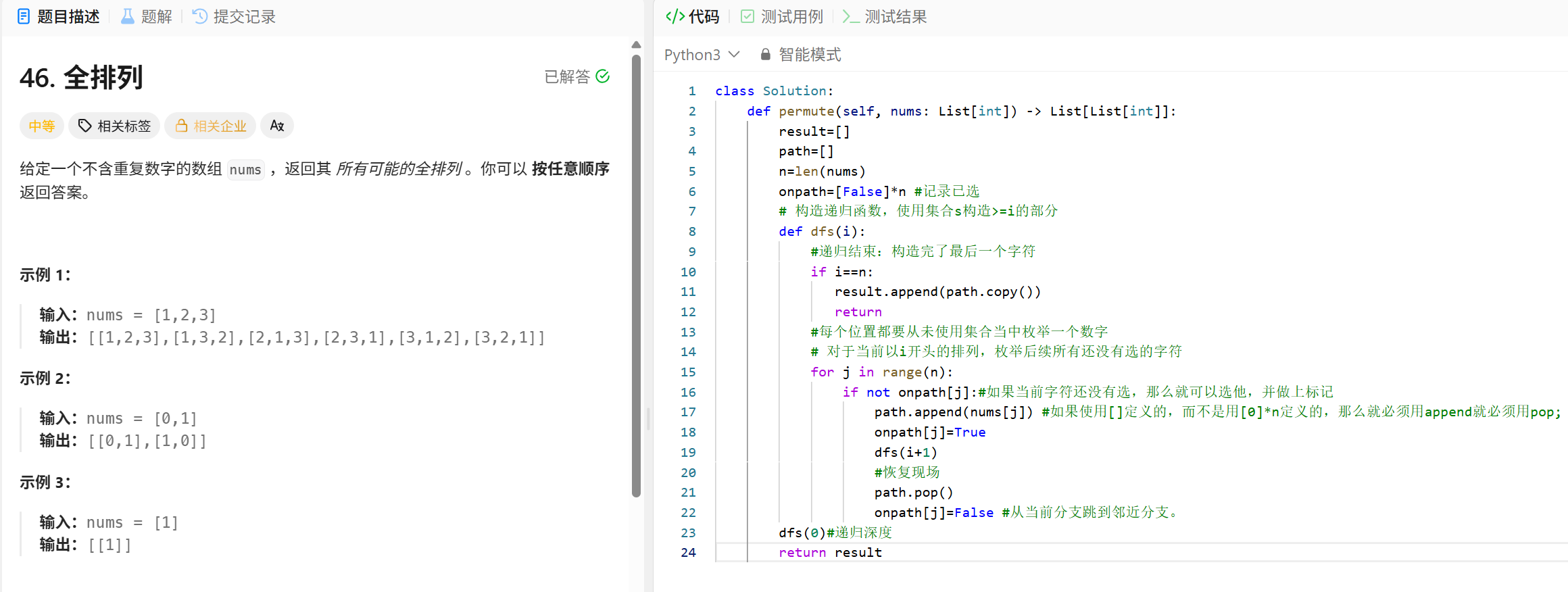This screenshot has height=592, width=1568.
Task: Click the comment #恢复现场
Action: coord(907,472)
